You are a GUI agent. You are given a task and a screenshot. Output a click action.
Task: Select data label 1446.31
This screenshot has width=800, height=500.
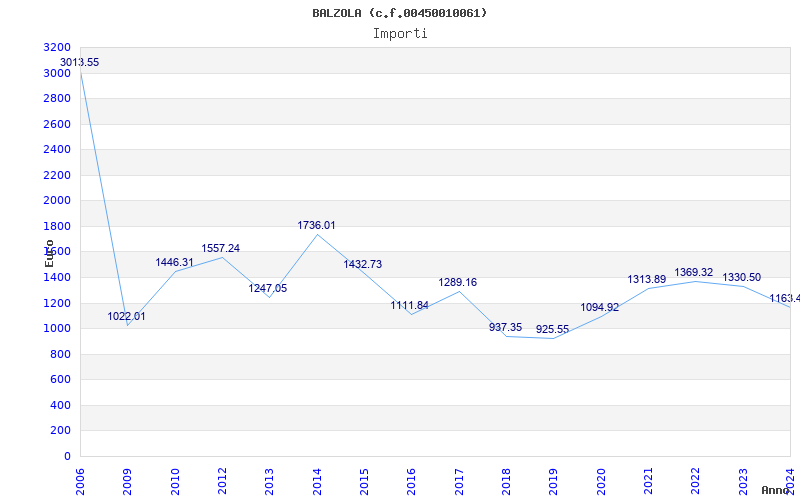click(174, 262)
